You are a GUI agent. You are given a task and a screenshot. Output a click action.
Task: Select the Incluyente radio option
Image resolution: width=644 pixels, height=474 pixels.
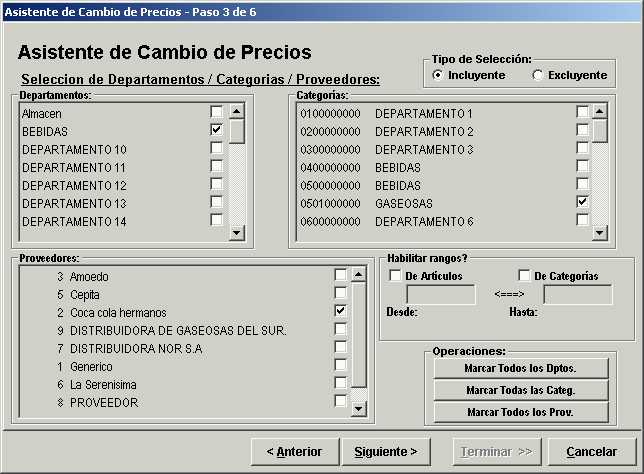pyautogui.click(x=437, y=75)
